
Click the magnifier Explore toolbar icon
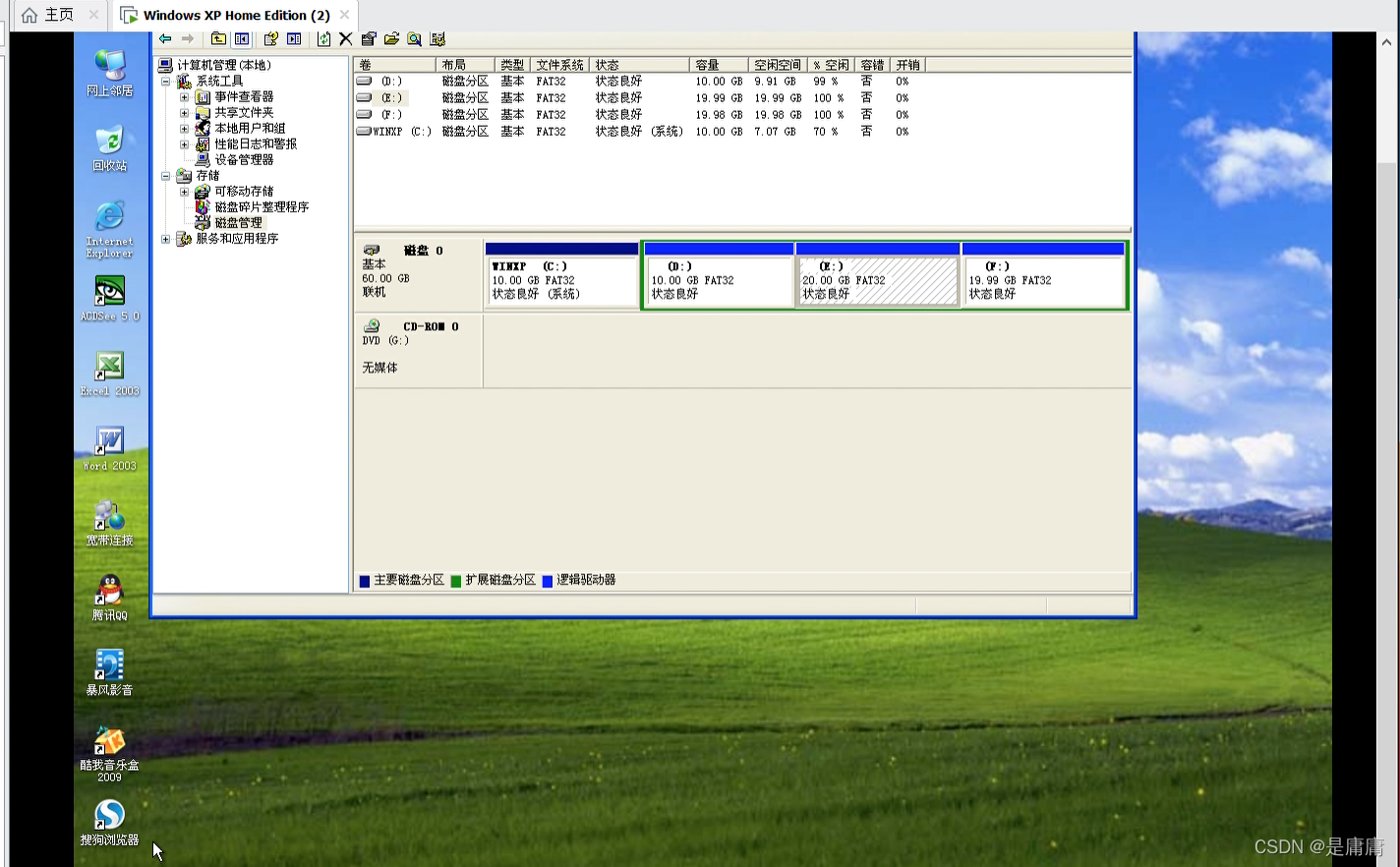click(414, 39)
